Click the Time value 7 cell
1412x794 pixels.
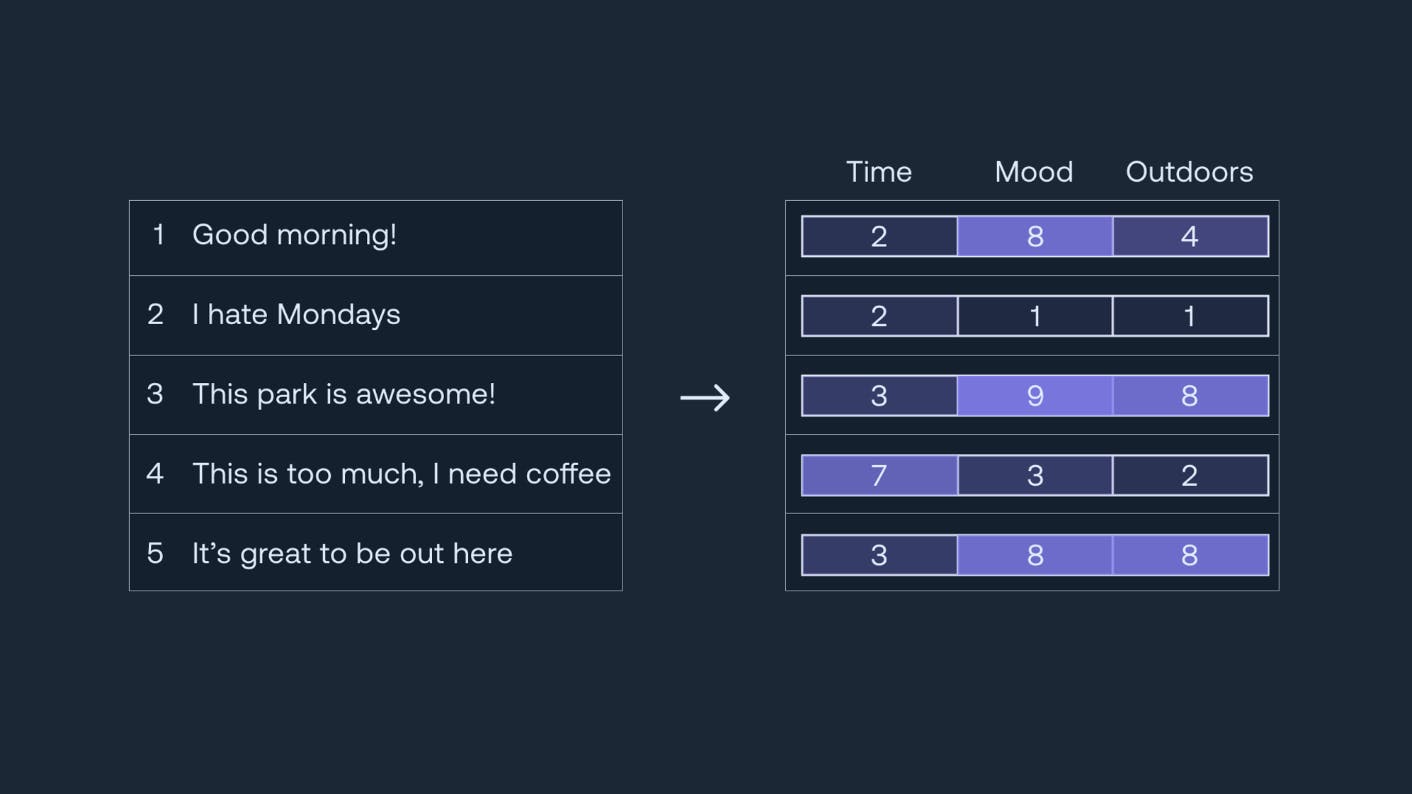(x=879, y=476)
